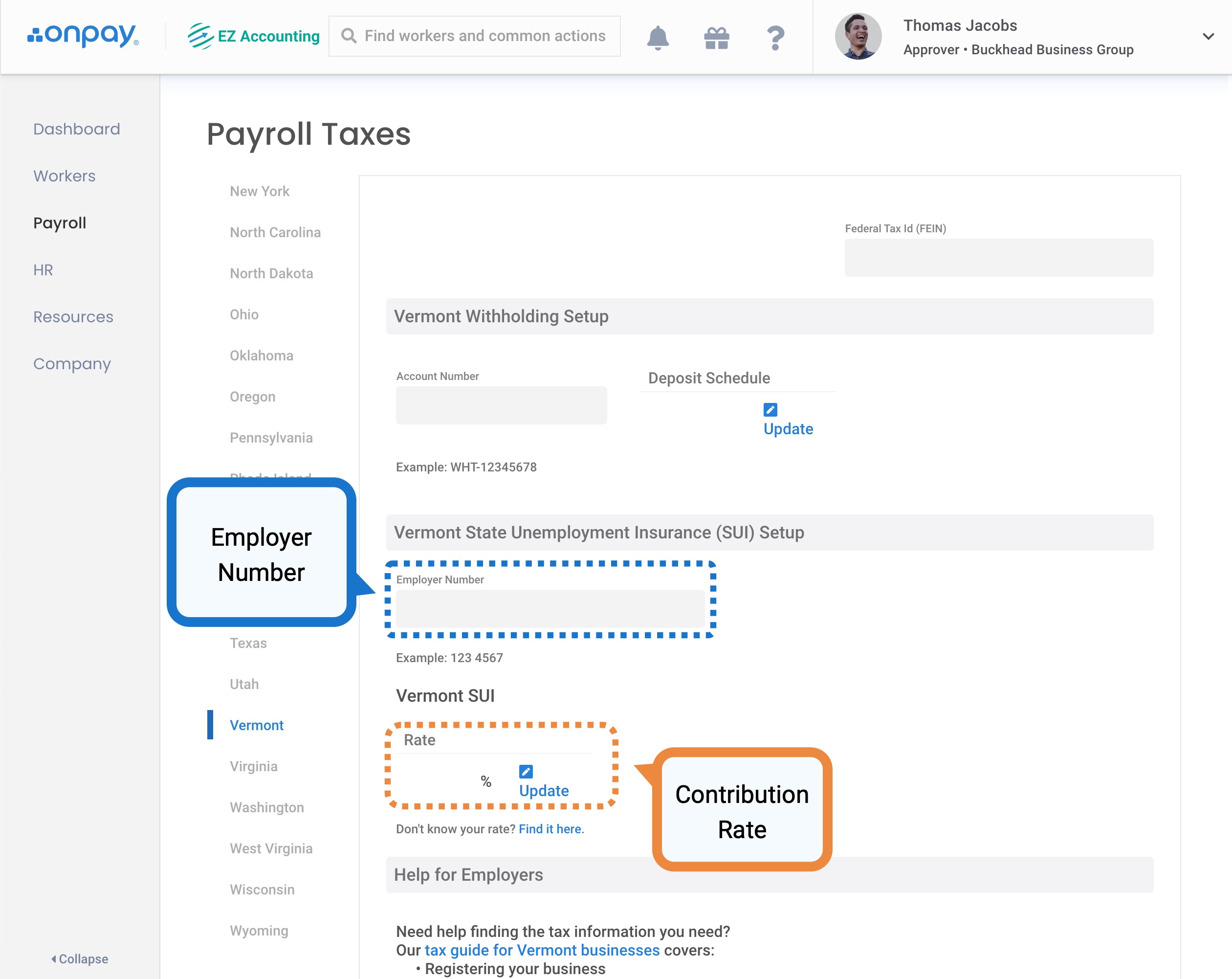Open tax guide for Vermont businesses
The height and width of the screenshot is (979, 1232).
pos(542,950)
